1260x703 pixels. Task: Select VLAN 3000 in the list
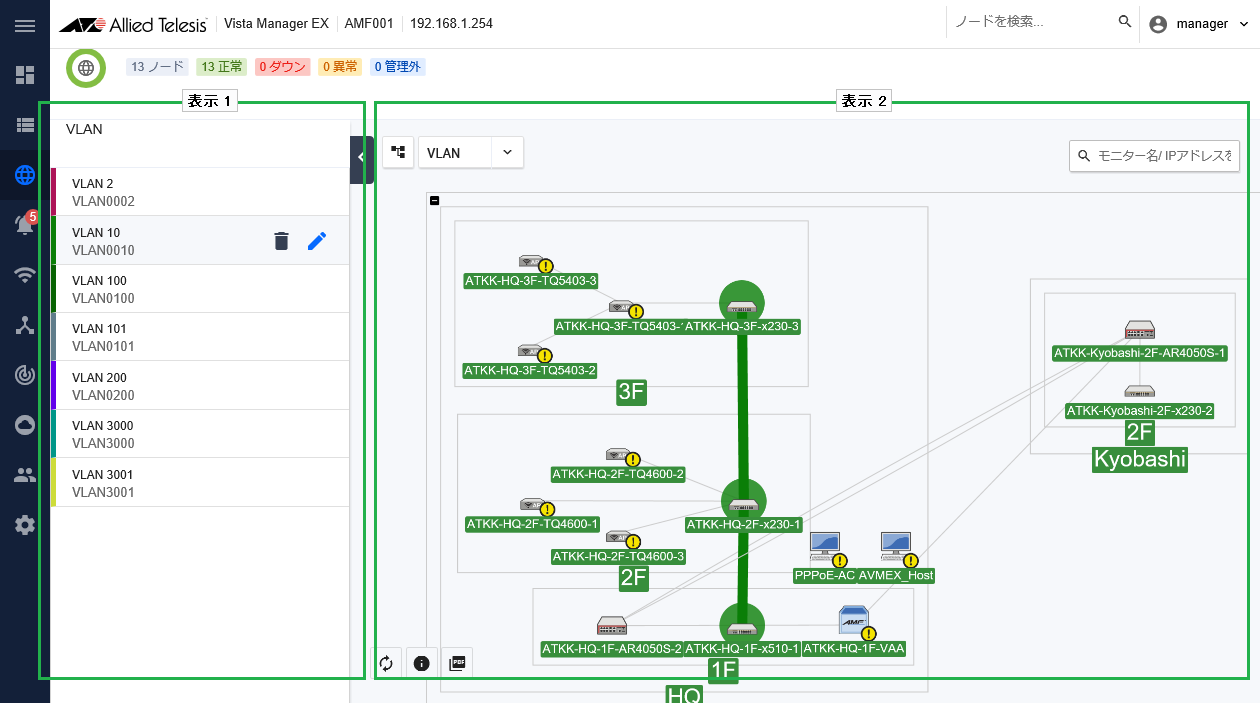(x=200, y=434)
